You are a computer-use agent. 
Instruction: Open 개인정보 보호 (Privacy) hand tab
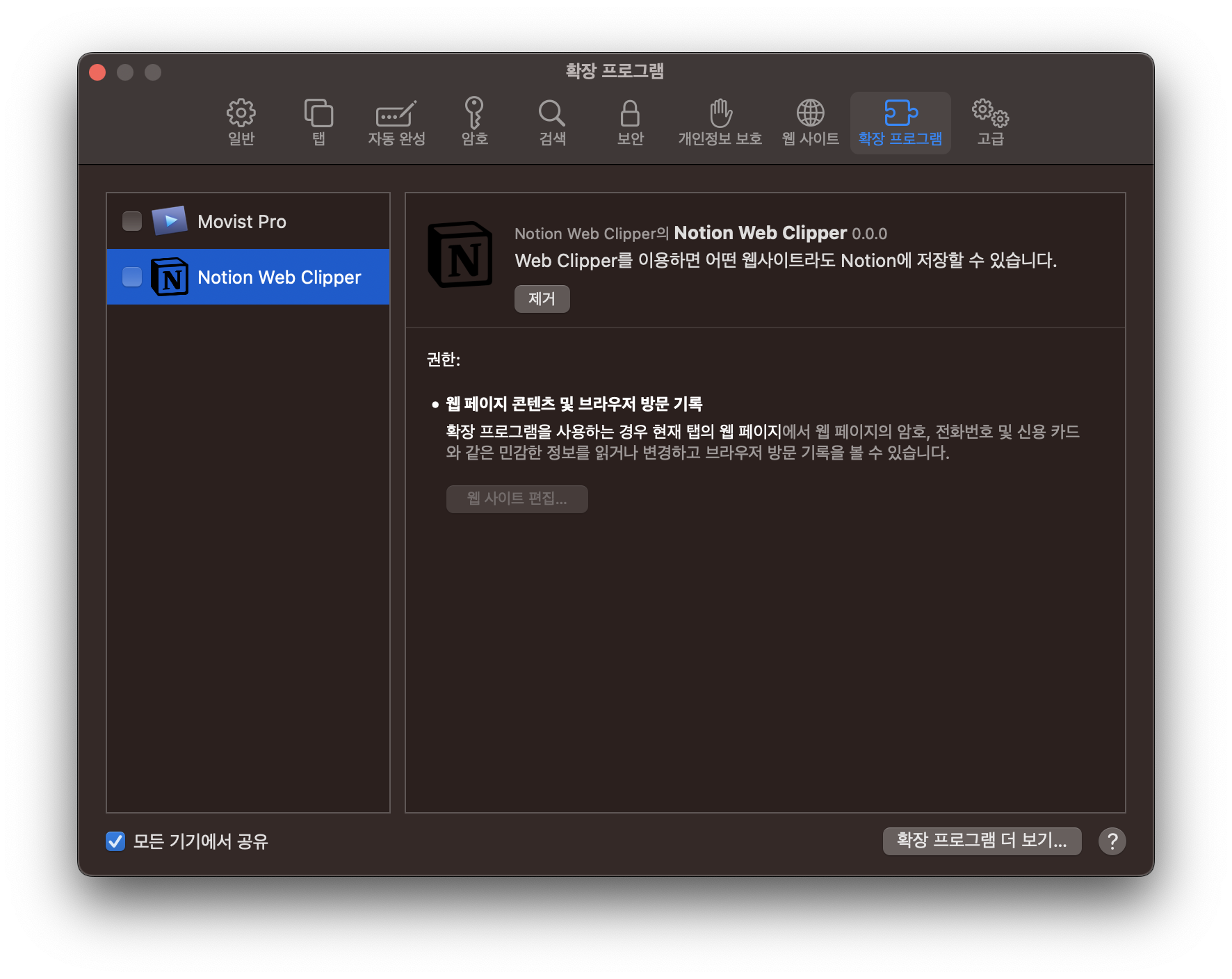pyautogui.click(x=720, y=122)
